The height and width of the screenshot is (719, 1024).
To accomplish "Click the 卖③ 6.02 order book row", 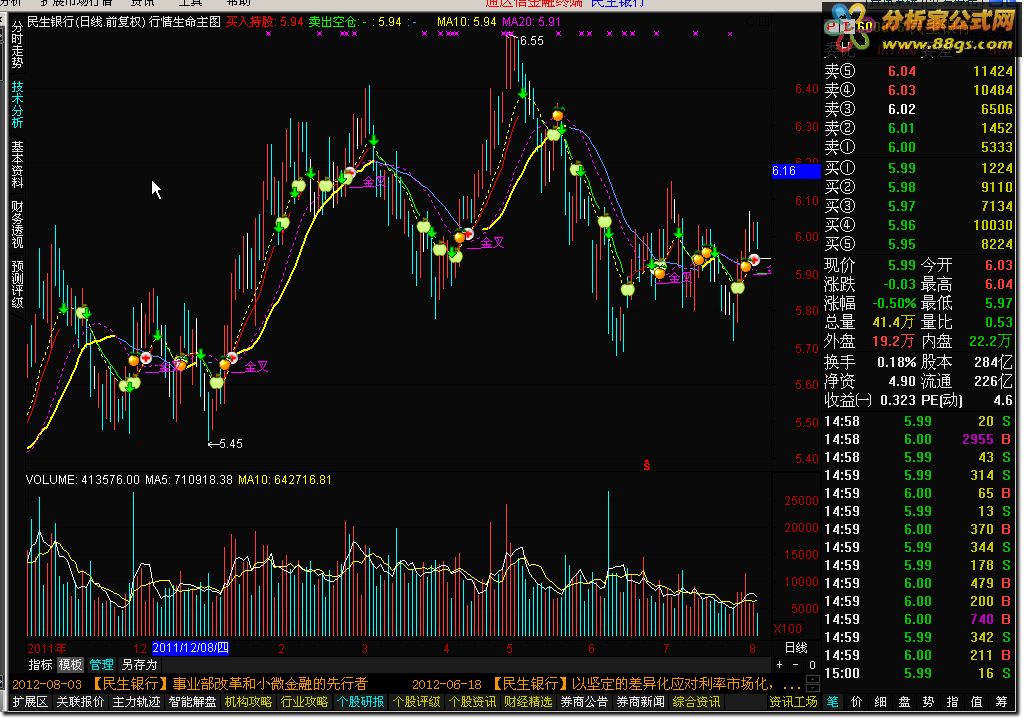I will pyautogui.click(x=918, y=109).
